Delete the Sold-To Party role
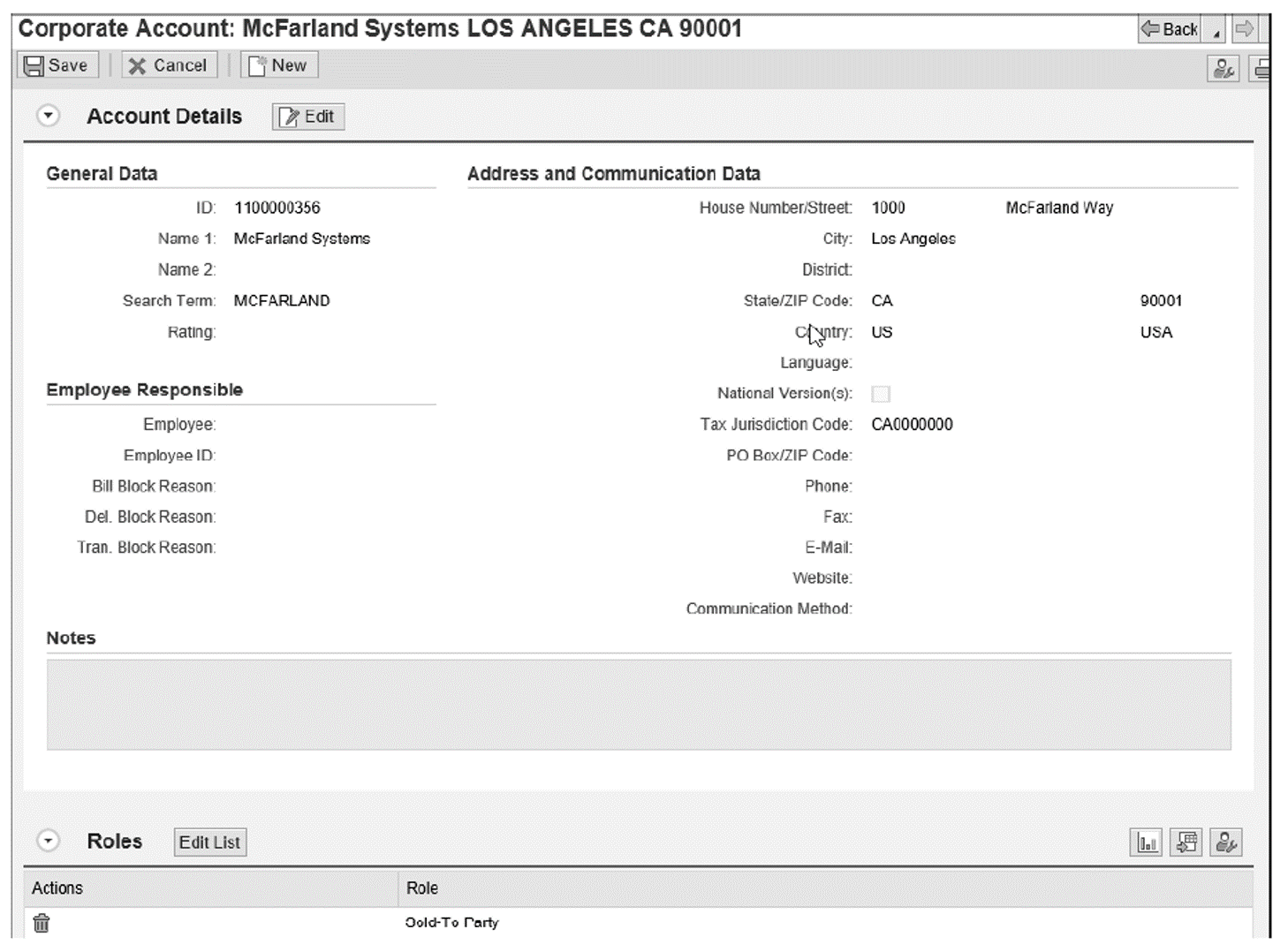 pos(41,923)
